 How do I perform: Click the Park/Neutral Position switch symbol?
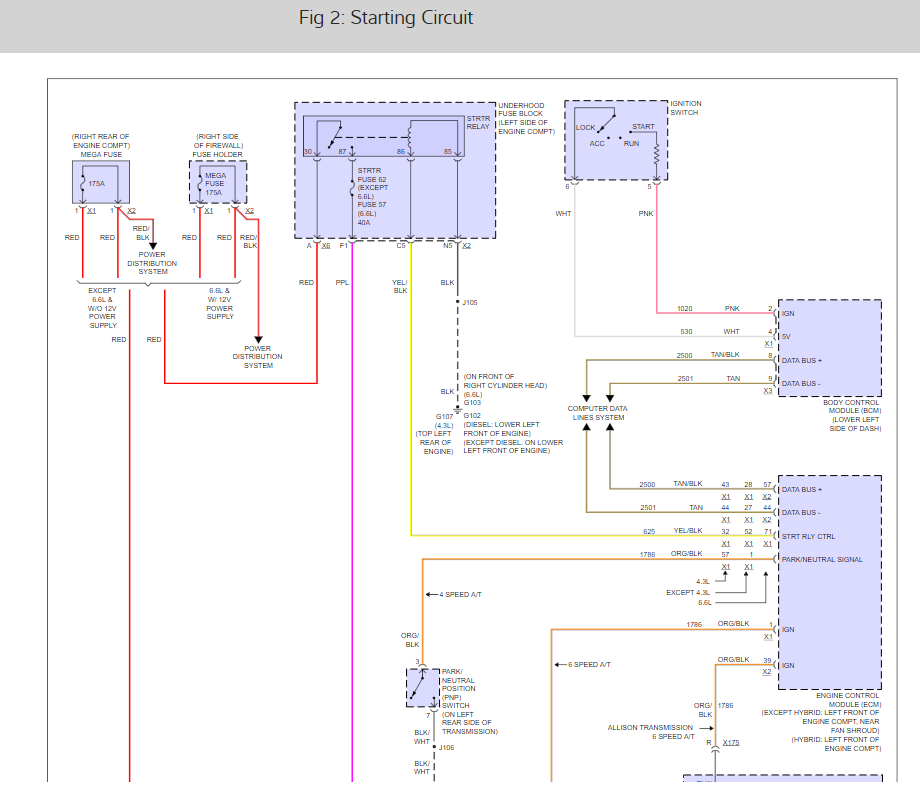click(x=423, y=687)
